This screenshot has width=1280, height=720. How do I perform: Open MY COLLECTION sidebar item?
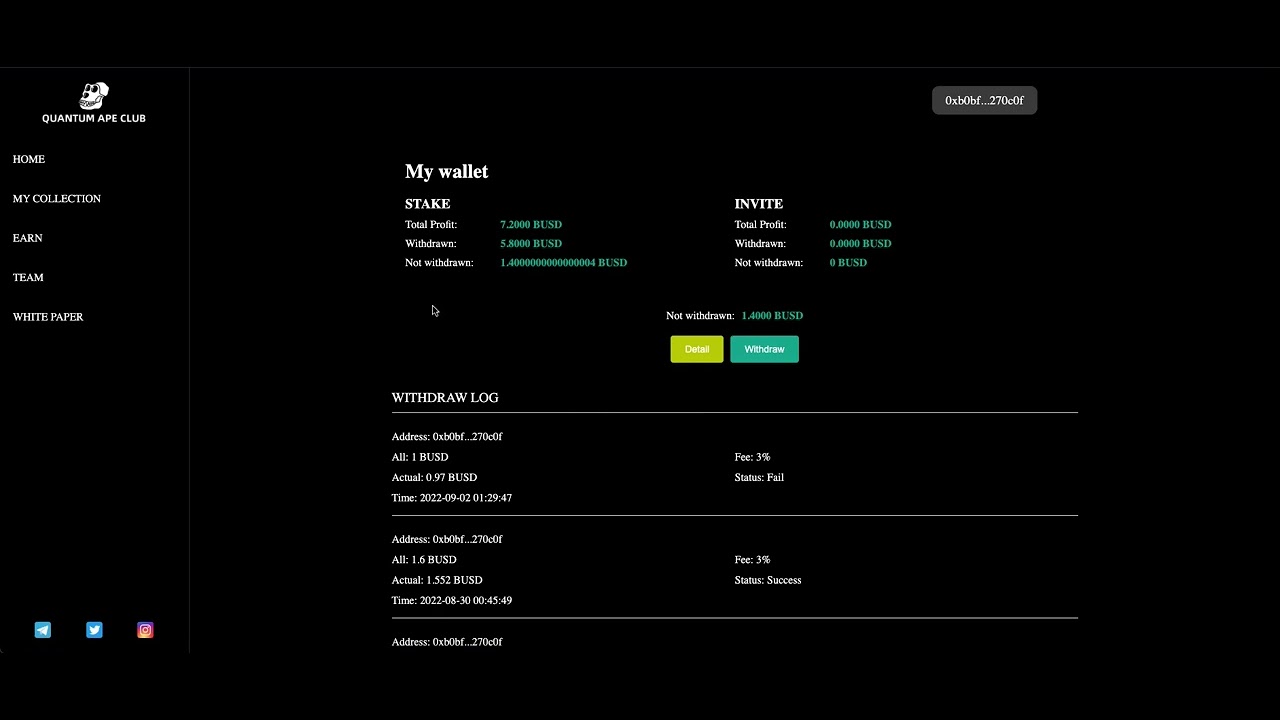(57, 198)
